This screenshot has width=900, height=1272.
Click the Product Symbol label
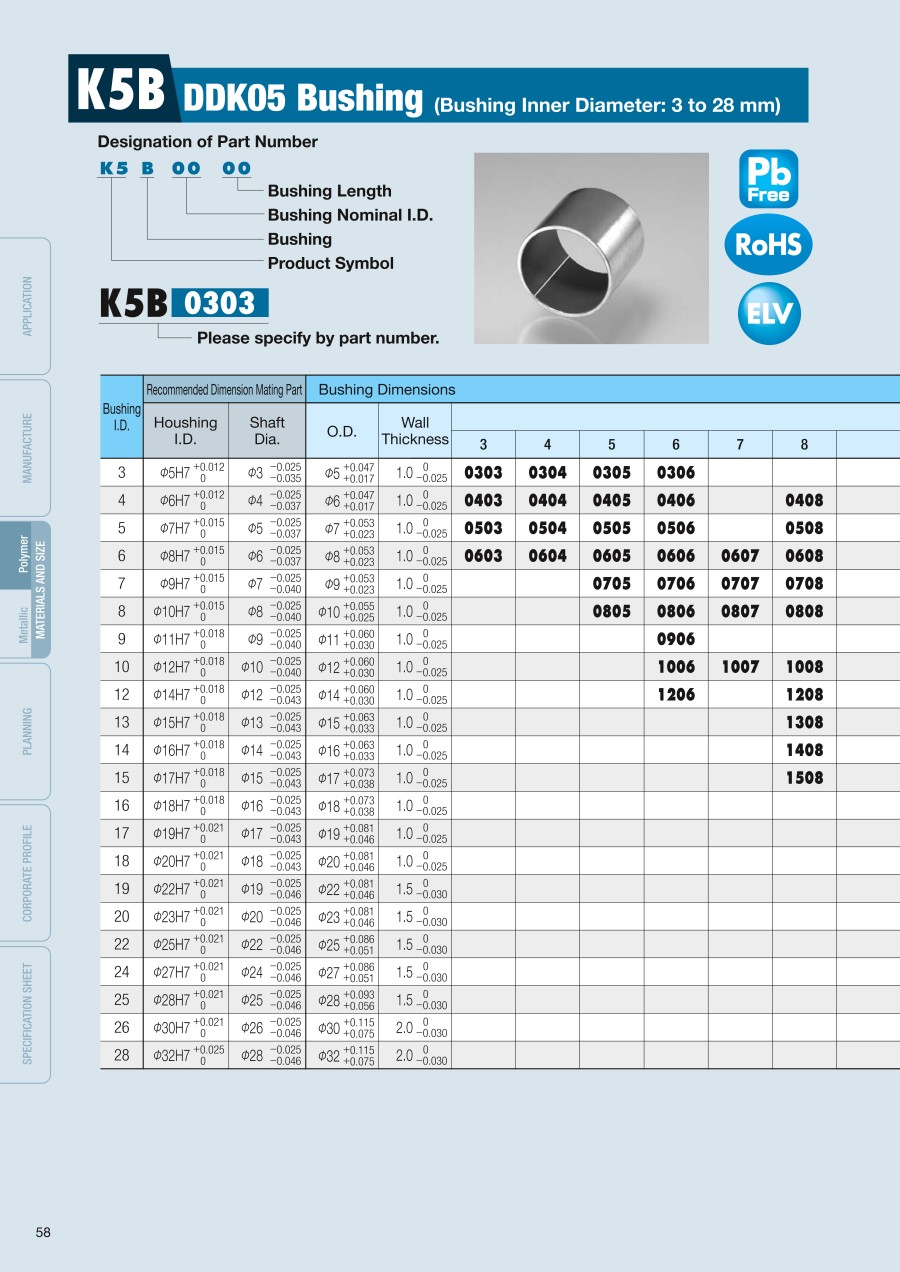tap(331, 264)
